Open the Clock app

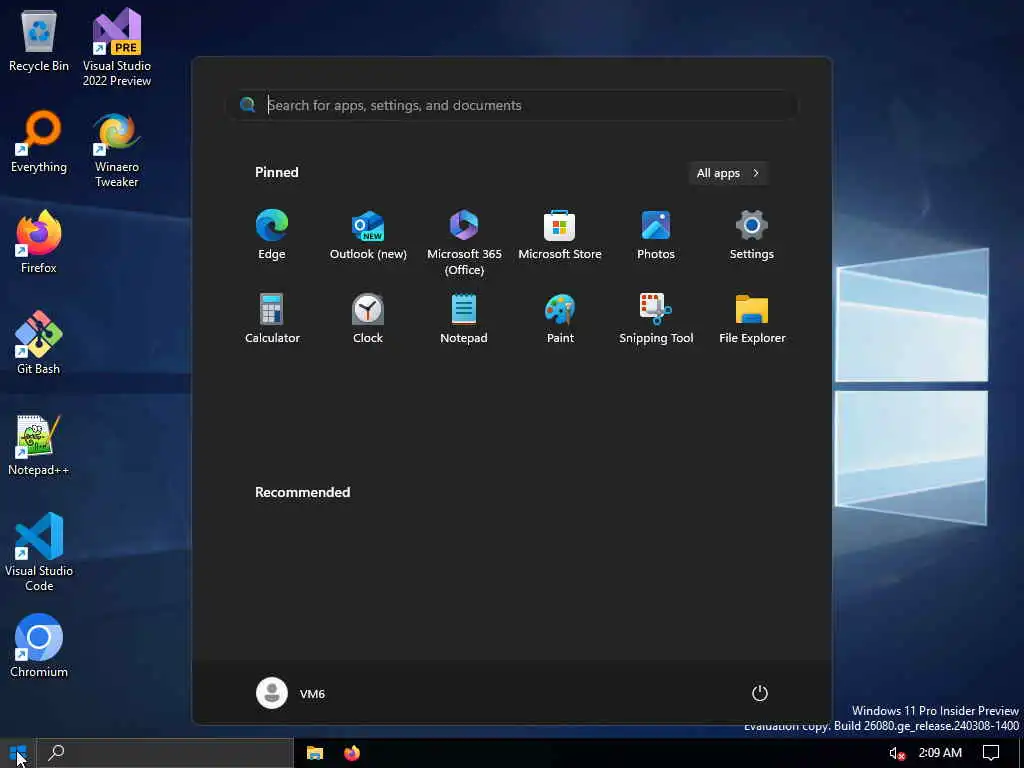368,319
